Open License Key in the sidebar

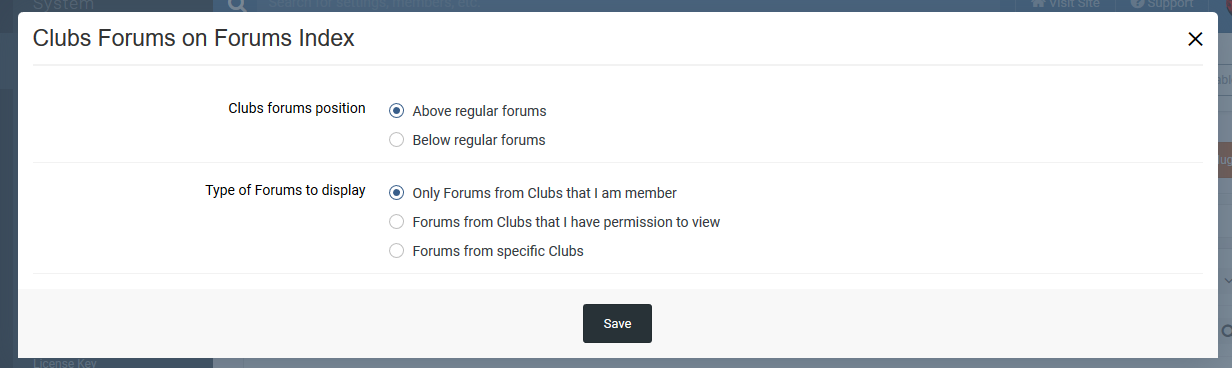tap(65, 363)
